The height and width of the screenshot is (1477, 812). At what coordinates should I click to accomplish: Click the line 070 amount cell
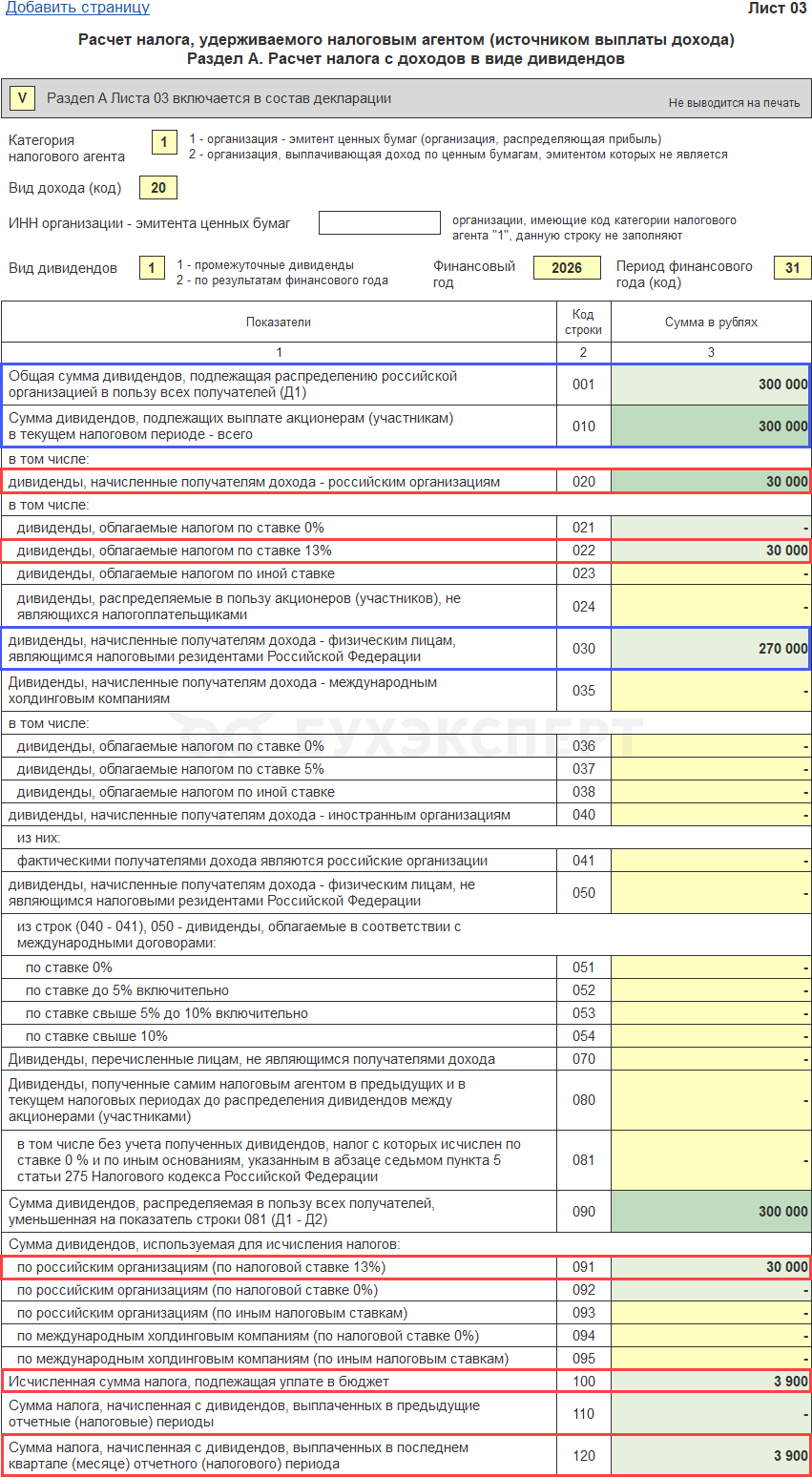click(x=711, y=1059)
